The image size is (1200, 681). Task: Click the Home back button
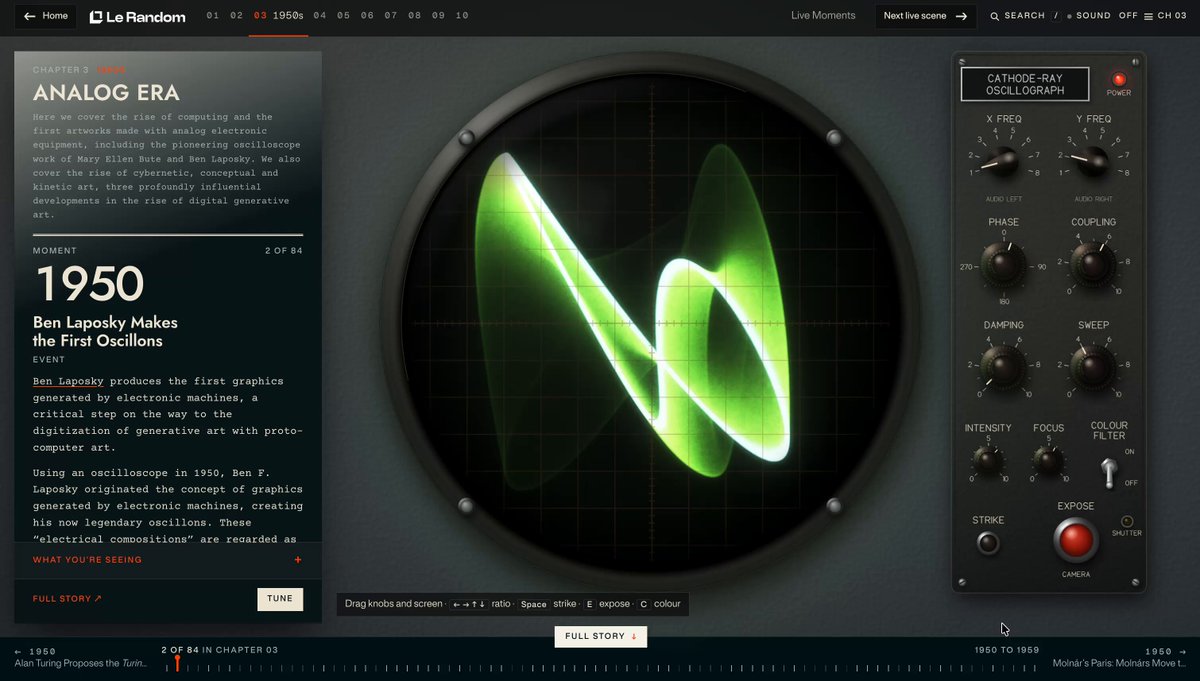(x=46, y=16)
